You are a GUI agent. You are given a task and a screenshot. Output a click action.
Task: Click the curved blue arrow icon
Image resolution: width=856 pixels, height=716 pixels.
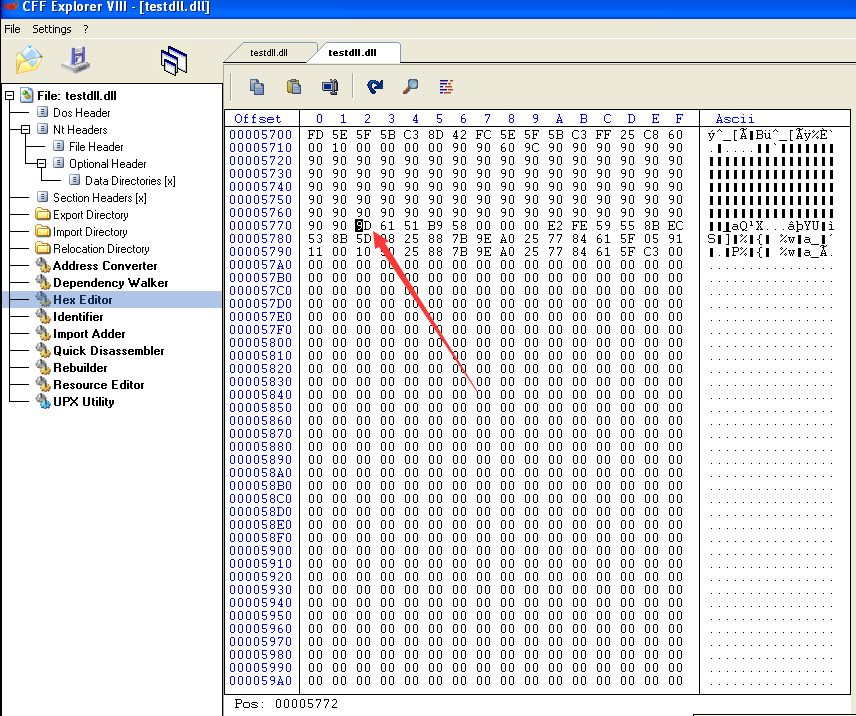coord(375,87)
